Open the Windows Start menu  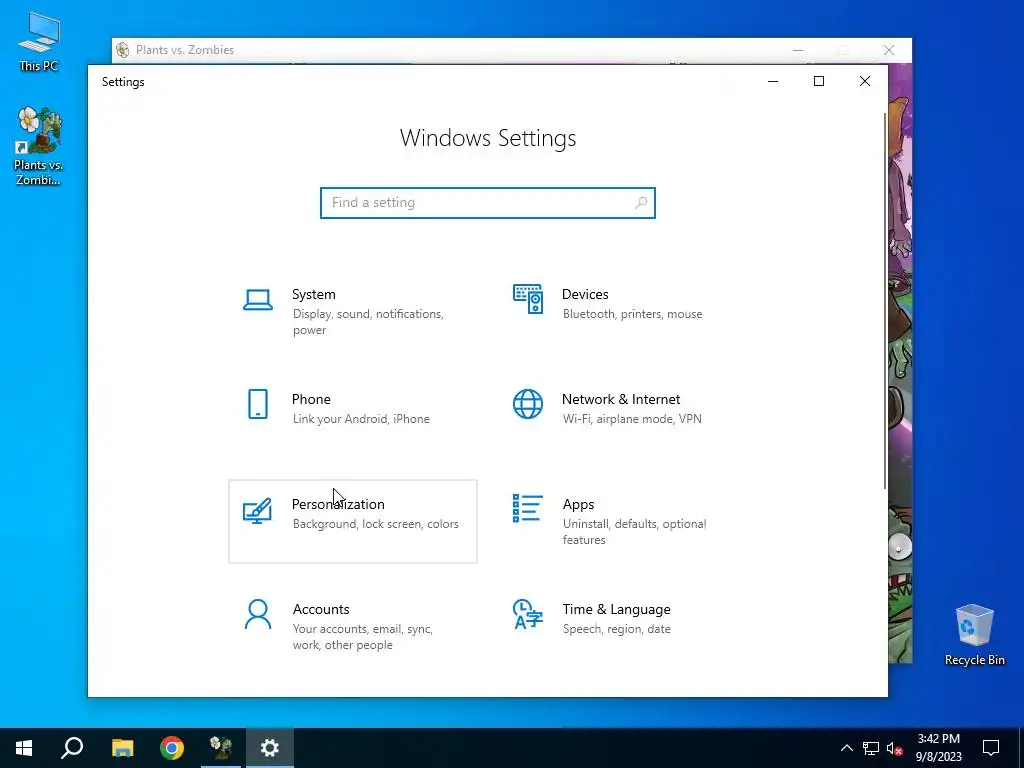(24, 748)
